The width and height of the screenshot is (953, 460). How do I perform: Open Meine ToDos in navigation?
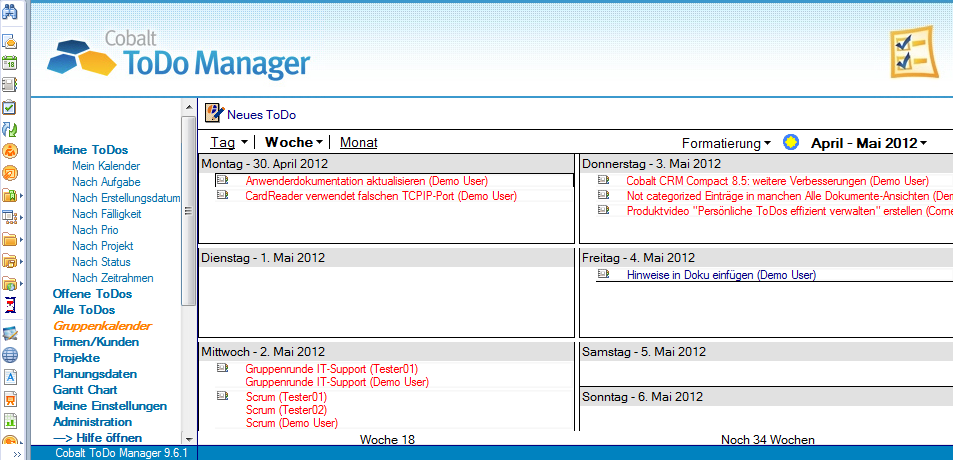tap(91, 149)
